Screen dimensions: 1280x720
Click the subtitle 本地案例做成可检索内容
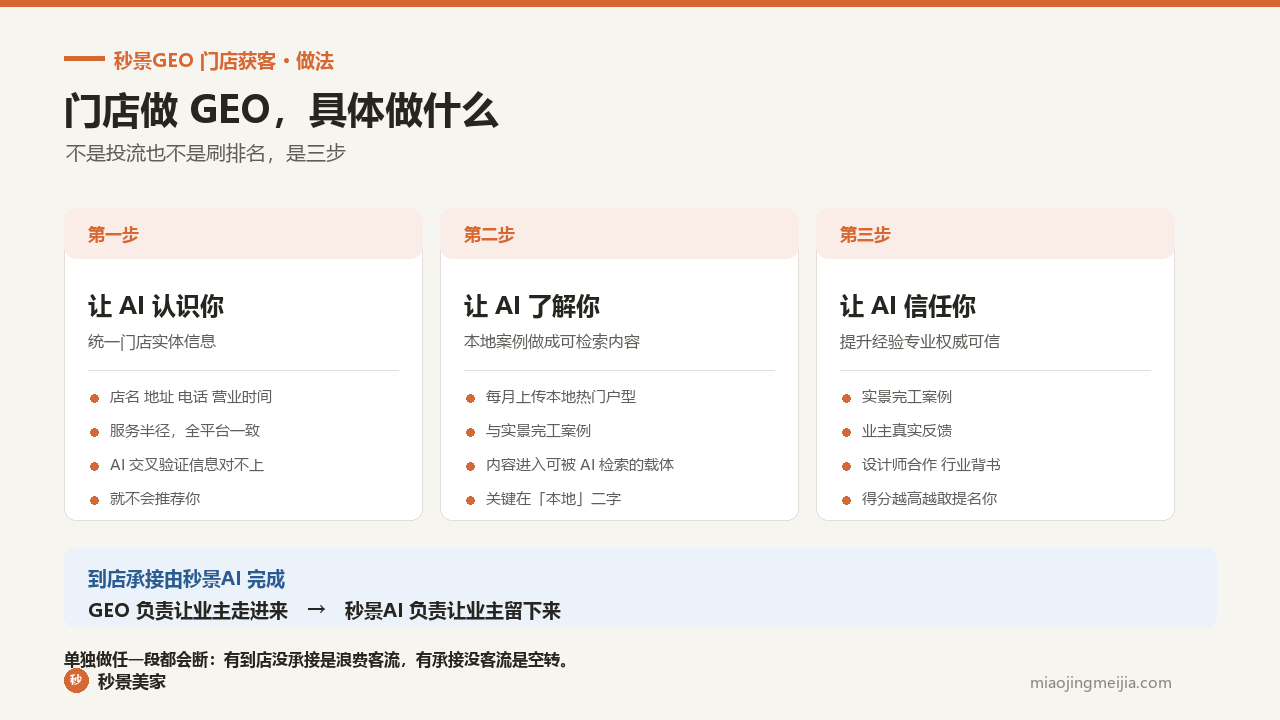[552, 342]
